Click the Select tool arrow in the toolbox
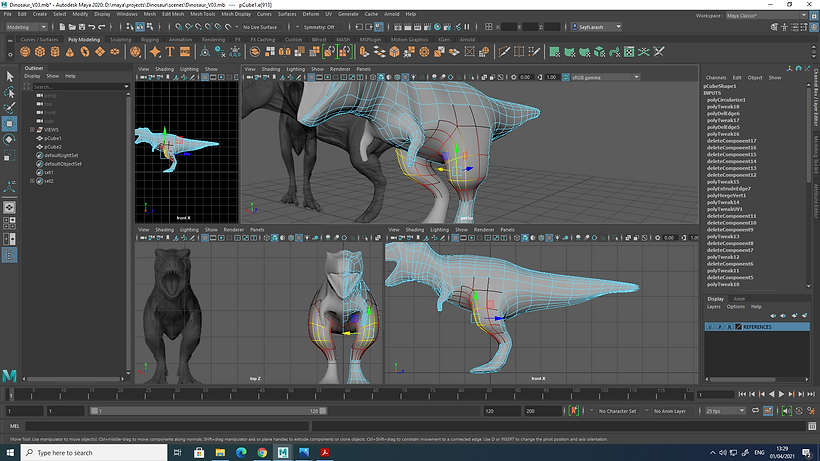Screen dimensions: 820x461 pos(9,77)
